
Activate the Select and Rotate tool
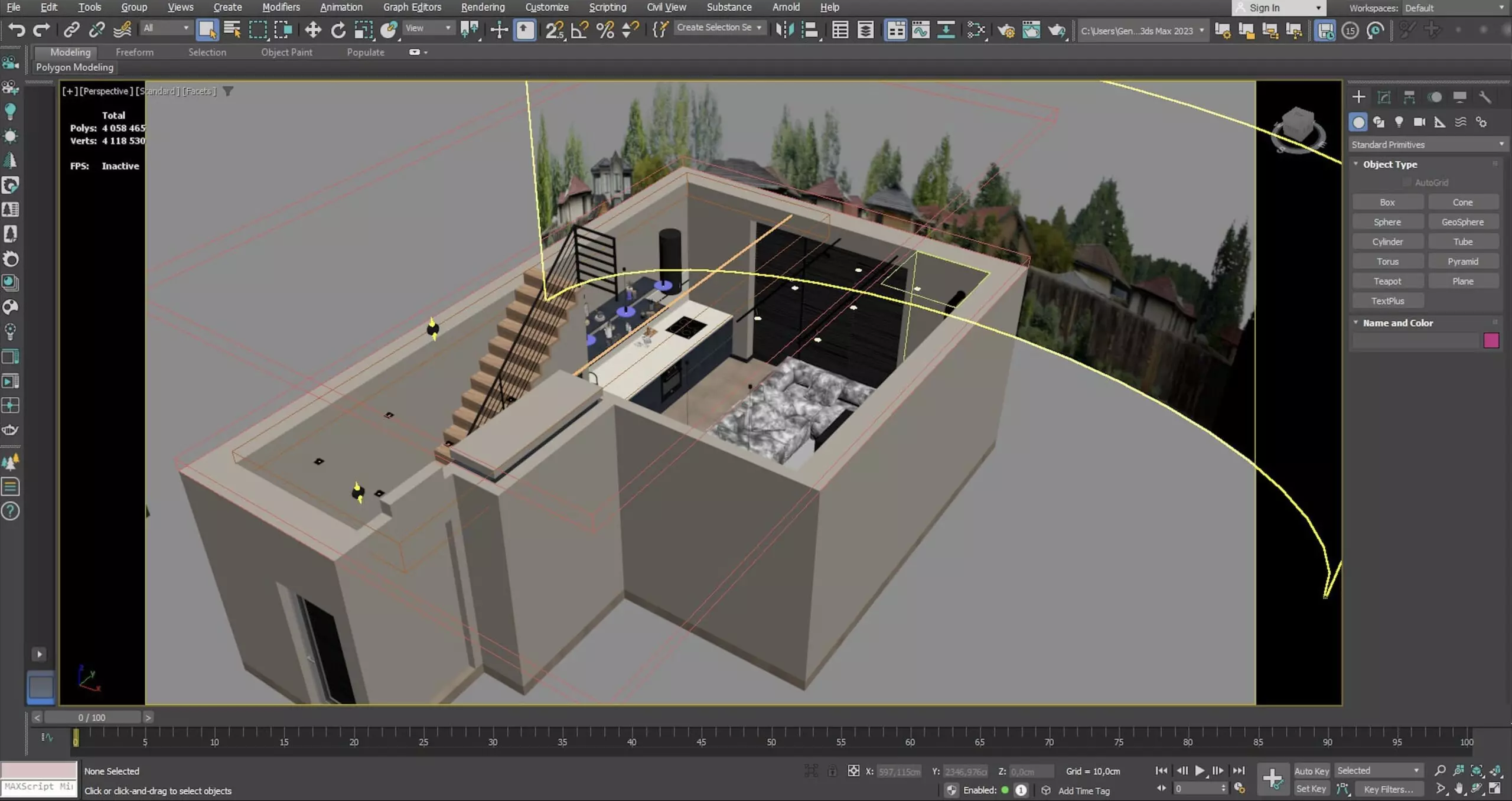(x=338, y=30)
